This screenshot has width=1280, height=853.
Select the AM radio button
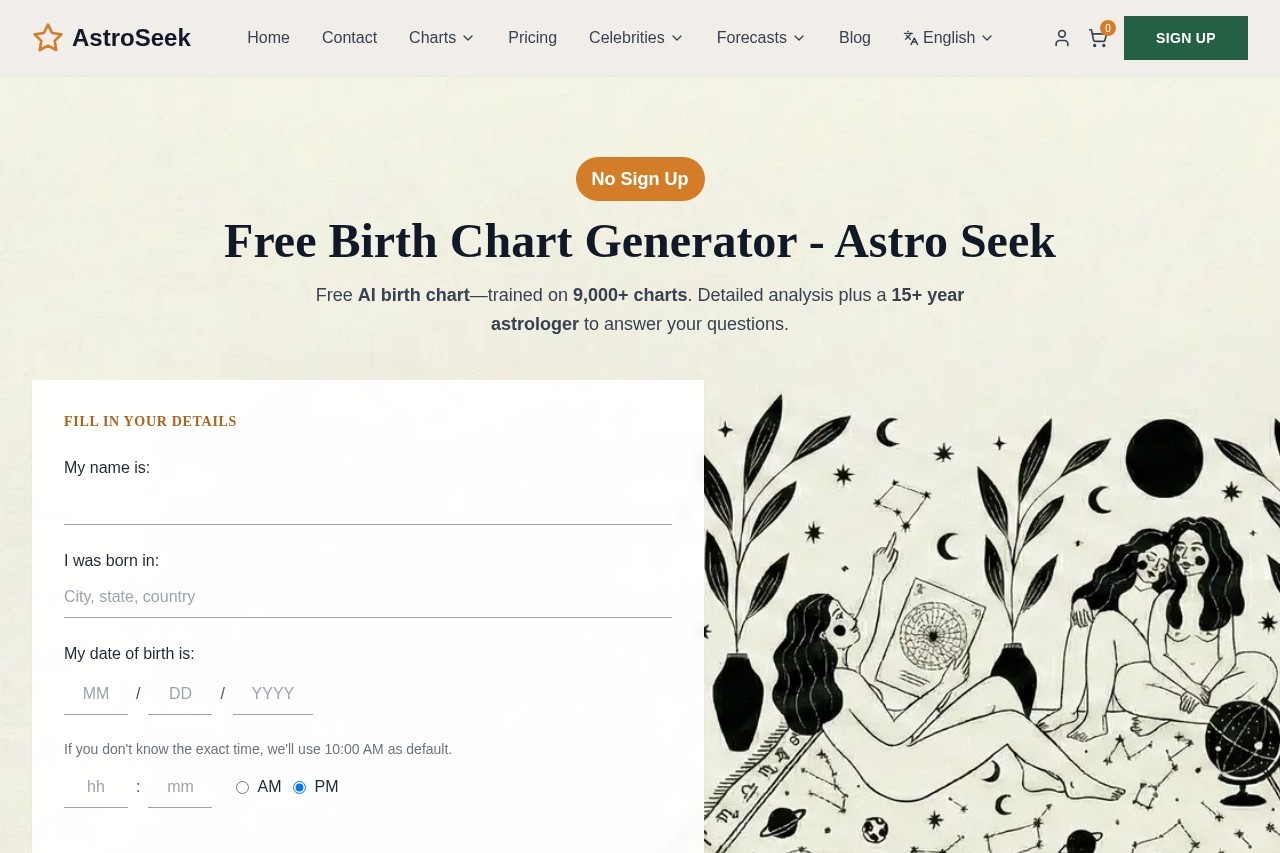pyautogui.click(x=242, y=788)
